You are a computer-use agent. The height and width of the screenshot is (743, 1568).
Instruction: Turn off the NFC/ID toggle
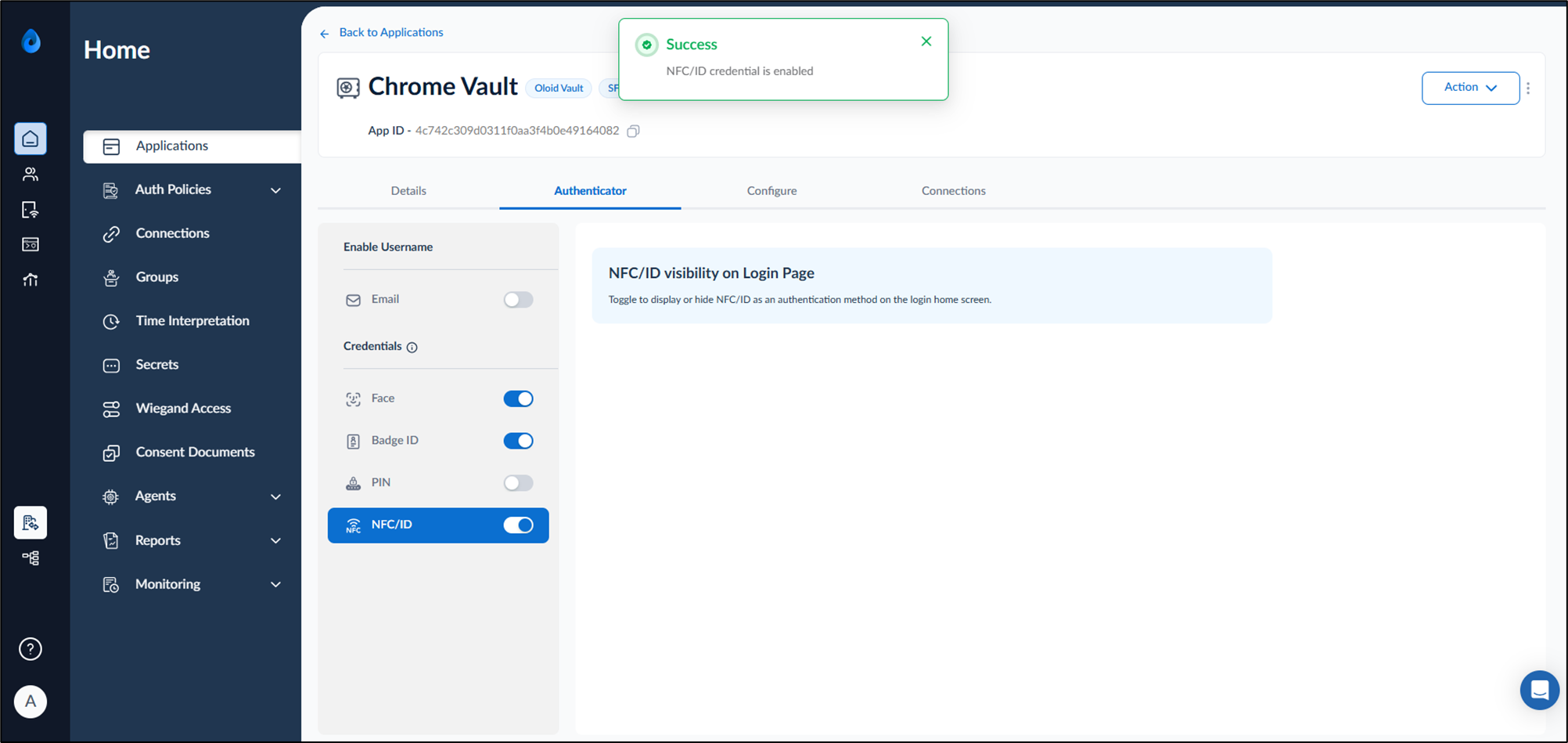518,525
